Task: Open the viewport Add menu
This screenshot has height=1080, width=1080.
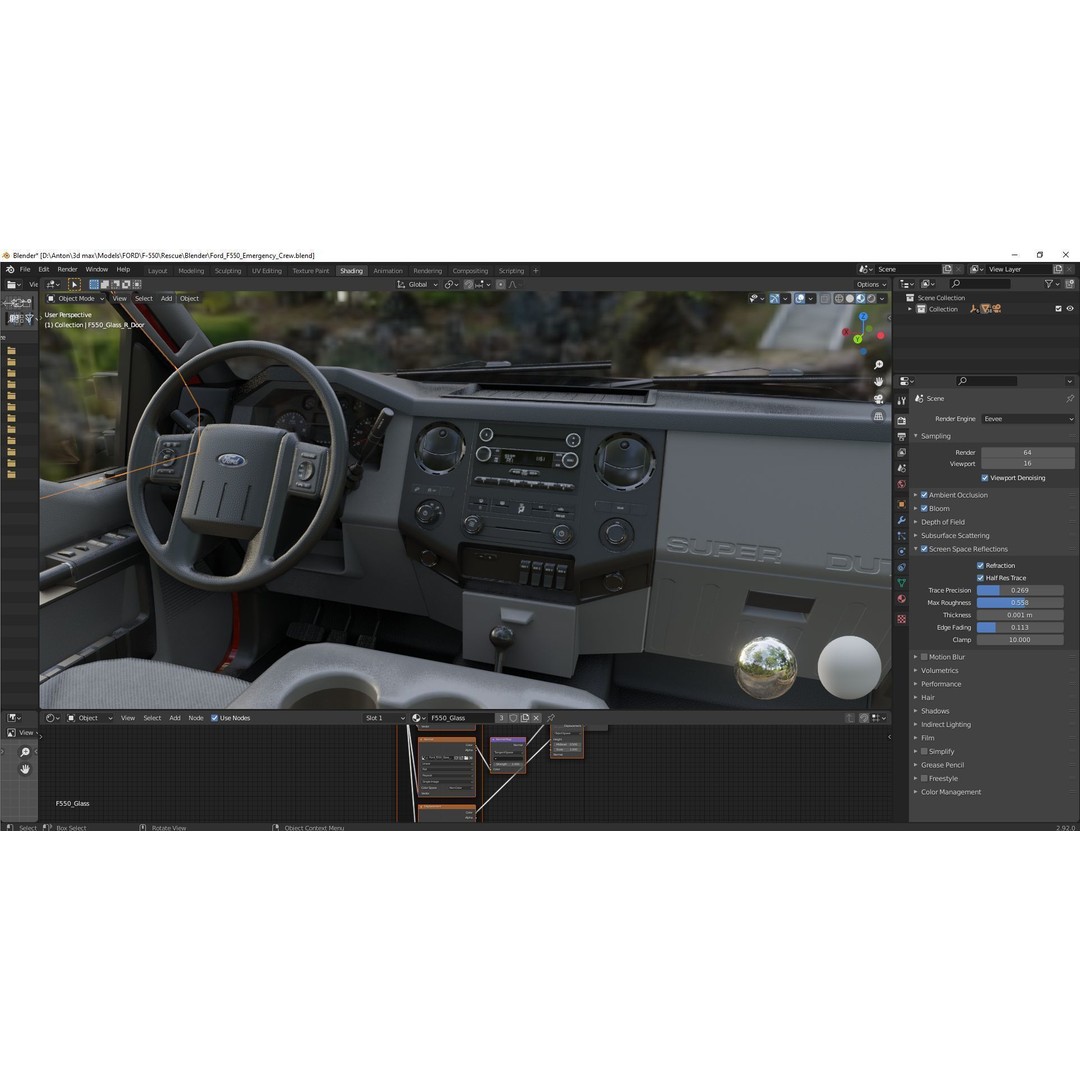Action: (x=167, y=299)
